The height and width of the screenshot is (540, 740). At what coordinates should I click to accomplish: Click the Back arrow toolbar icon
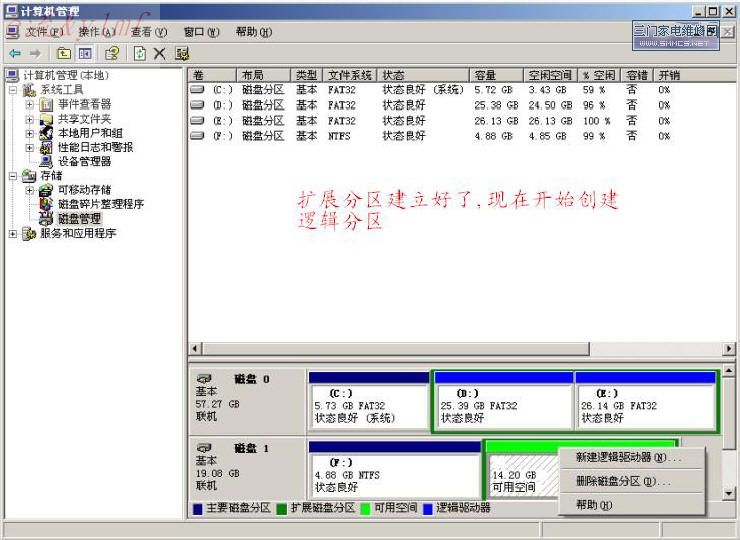14,53
